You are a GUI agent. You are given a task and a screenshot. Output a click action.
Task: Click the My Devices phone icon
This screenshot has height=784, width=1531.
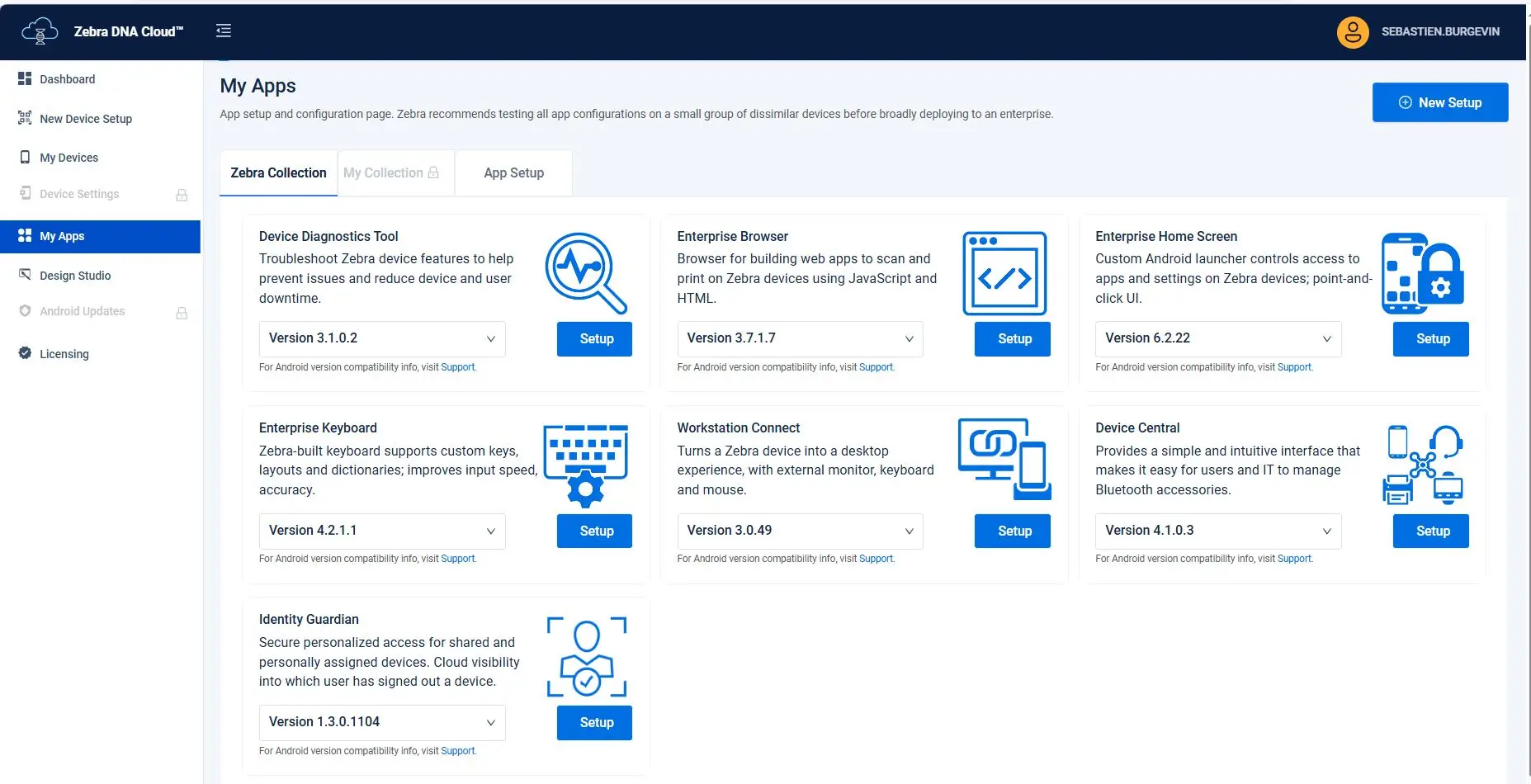click(x=25, y=157)
